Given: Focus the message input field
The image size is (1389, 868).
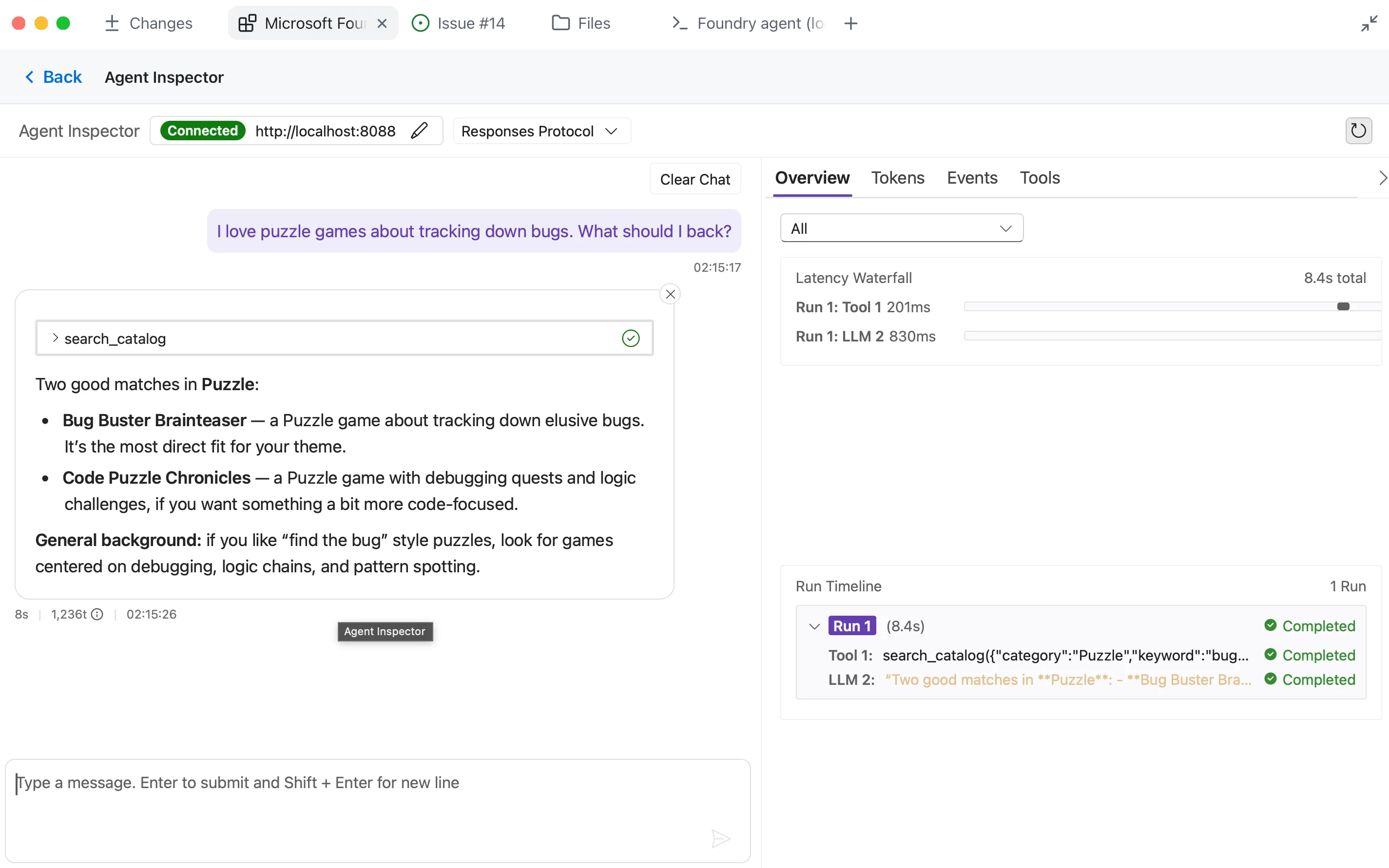Looking at the screenshot, I should 377,811.
